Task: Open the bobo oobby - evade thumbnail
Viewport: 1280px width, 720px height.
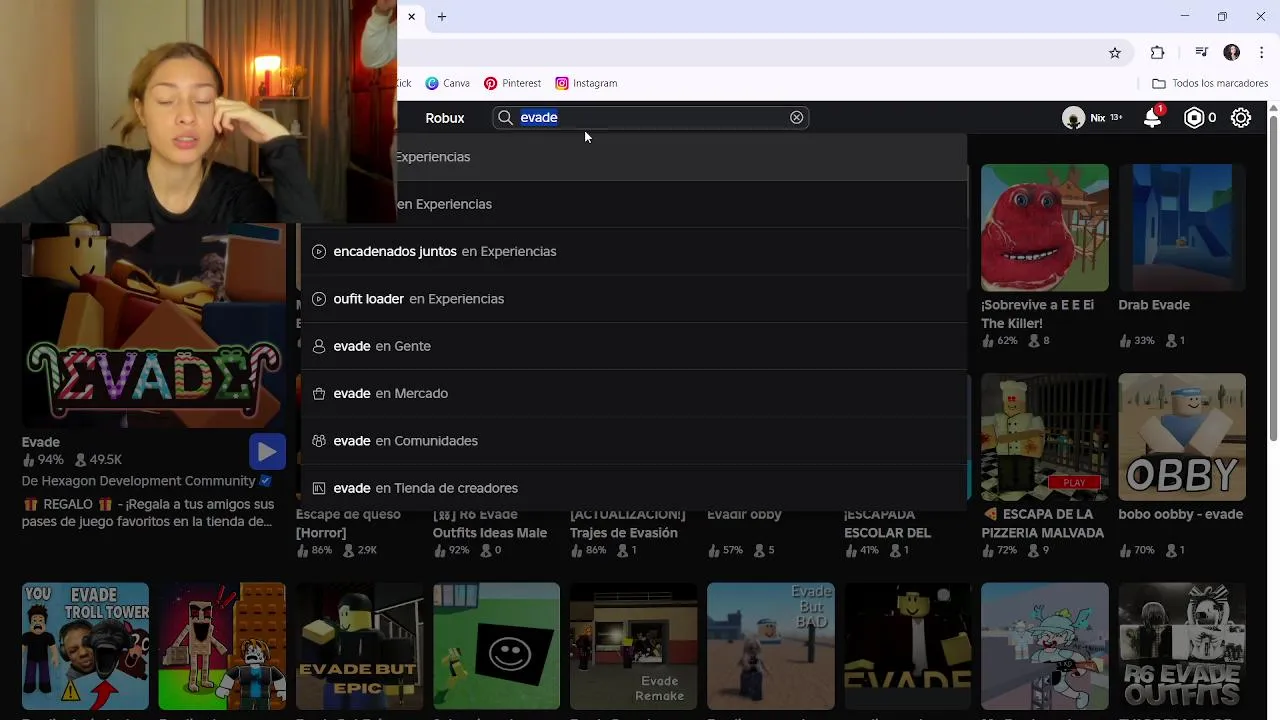Action: (1182, 437)
